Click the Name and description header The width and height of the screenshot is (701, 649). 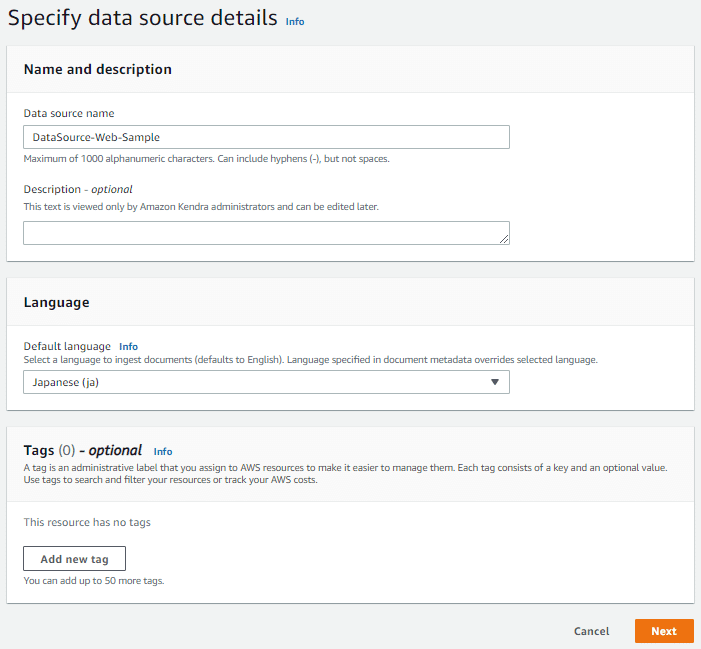[97, 69]
